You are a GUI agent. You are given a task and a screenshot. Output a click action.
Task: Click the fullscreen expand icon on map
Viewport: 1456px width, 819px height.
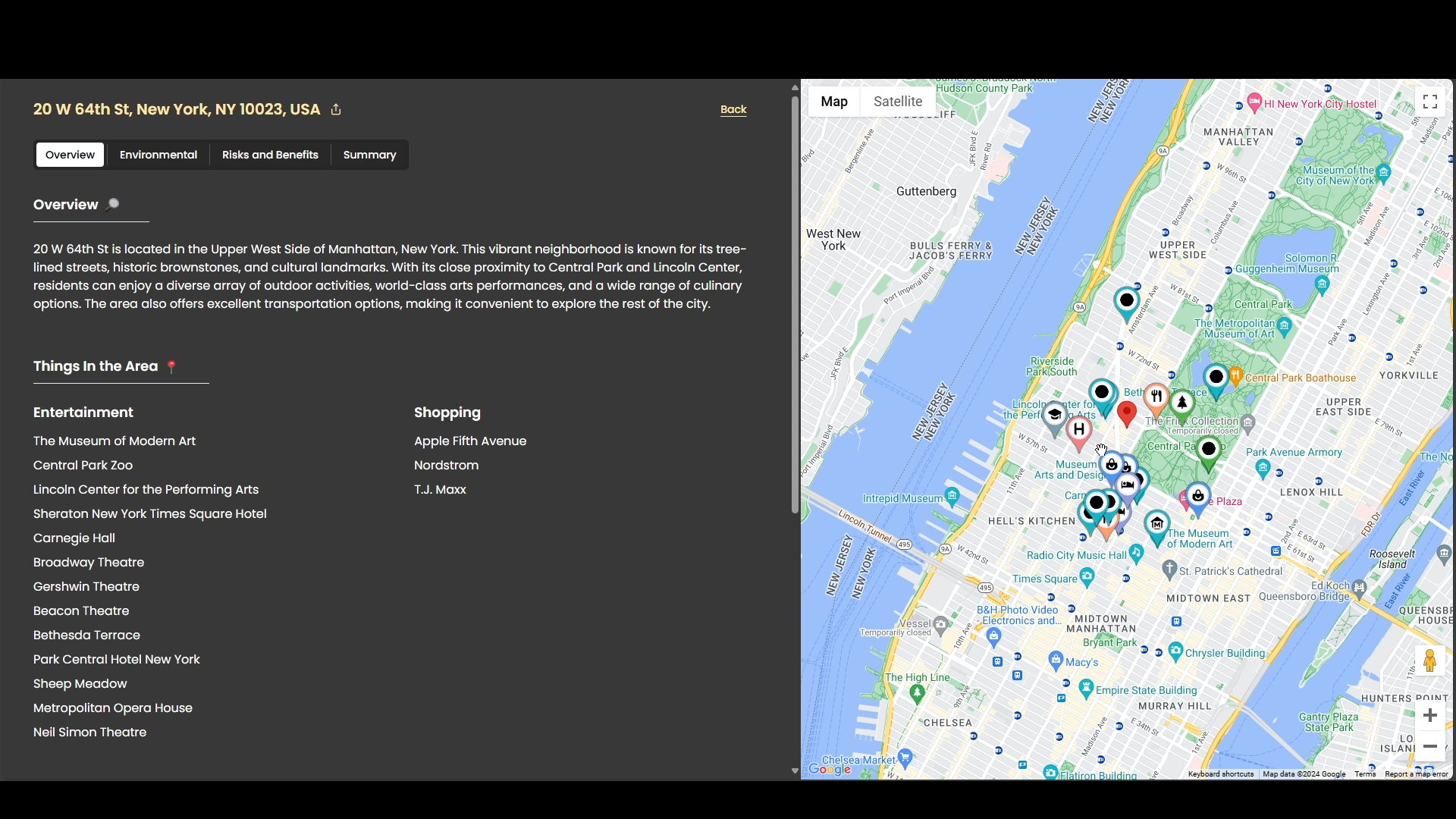pyautogui.click(x=1430, y=101)
